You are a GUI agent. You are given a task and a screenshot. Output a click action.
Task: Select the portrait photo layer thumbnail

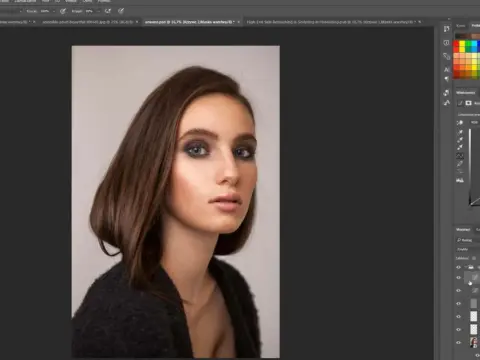point(474,342)
